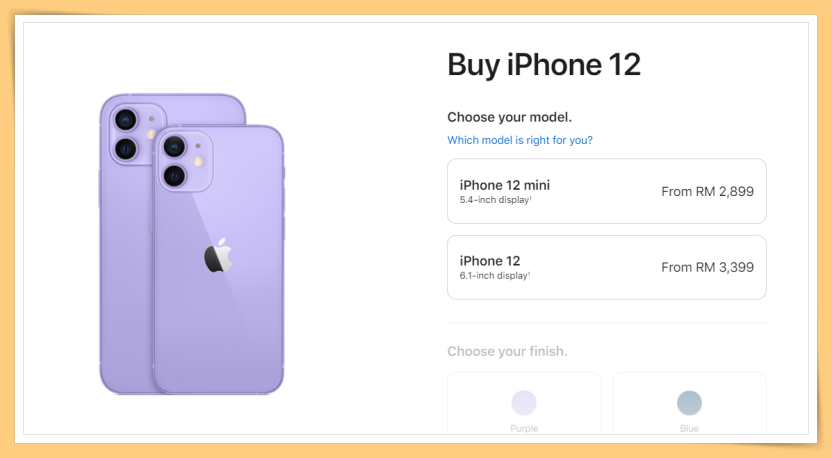
Task: Click the 'Choose your finish.' section heading
Action: 507,351
